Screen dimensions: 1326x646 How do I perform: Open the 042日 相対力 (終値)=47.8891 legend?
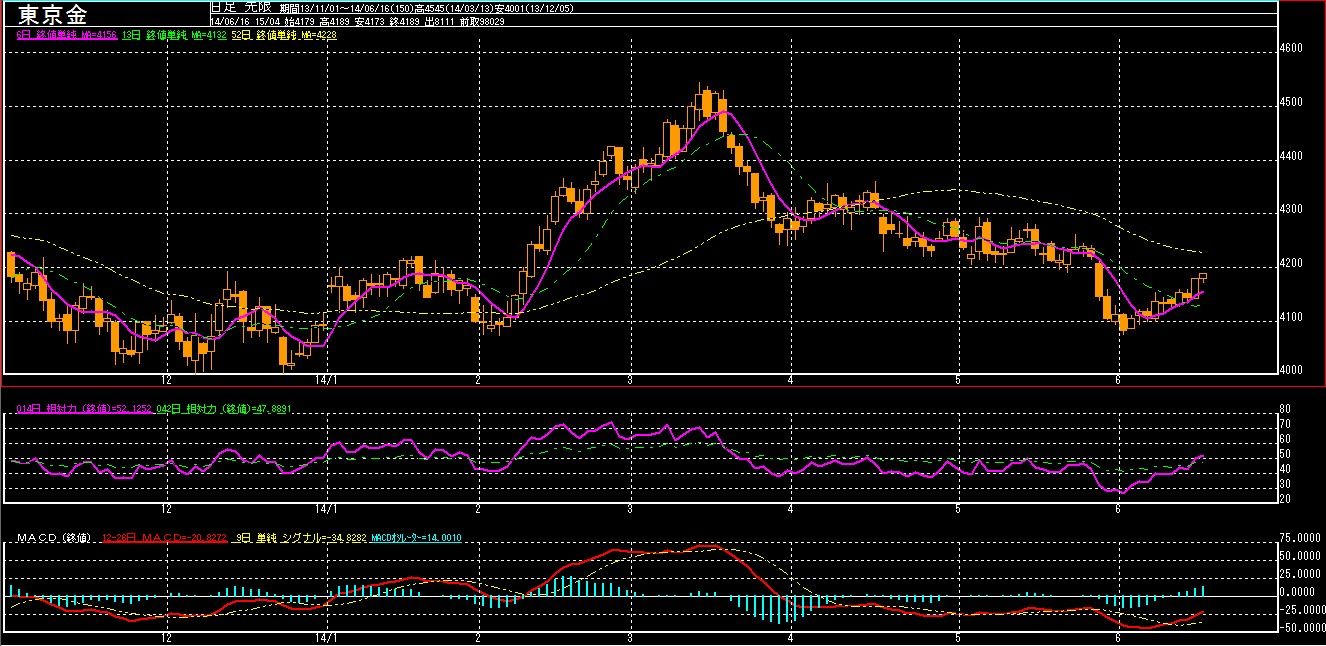[x=226, y=409]
